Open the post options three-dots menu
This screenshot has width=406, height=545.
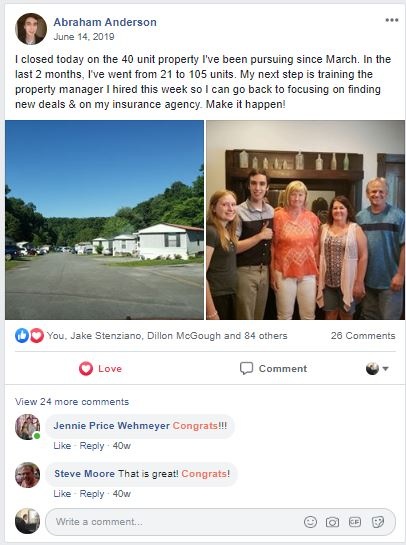392,20
